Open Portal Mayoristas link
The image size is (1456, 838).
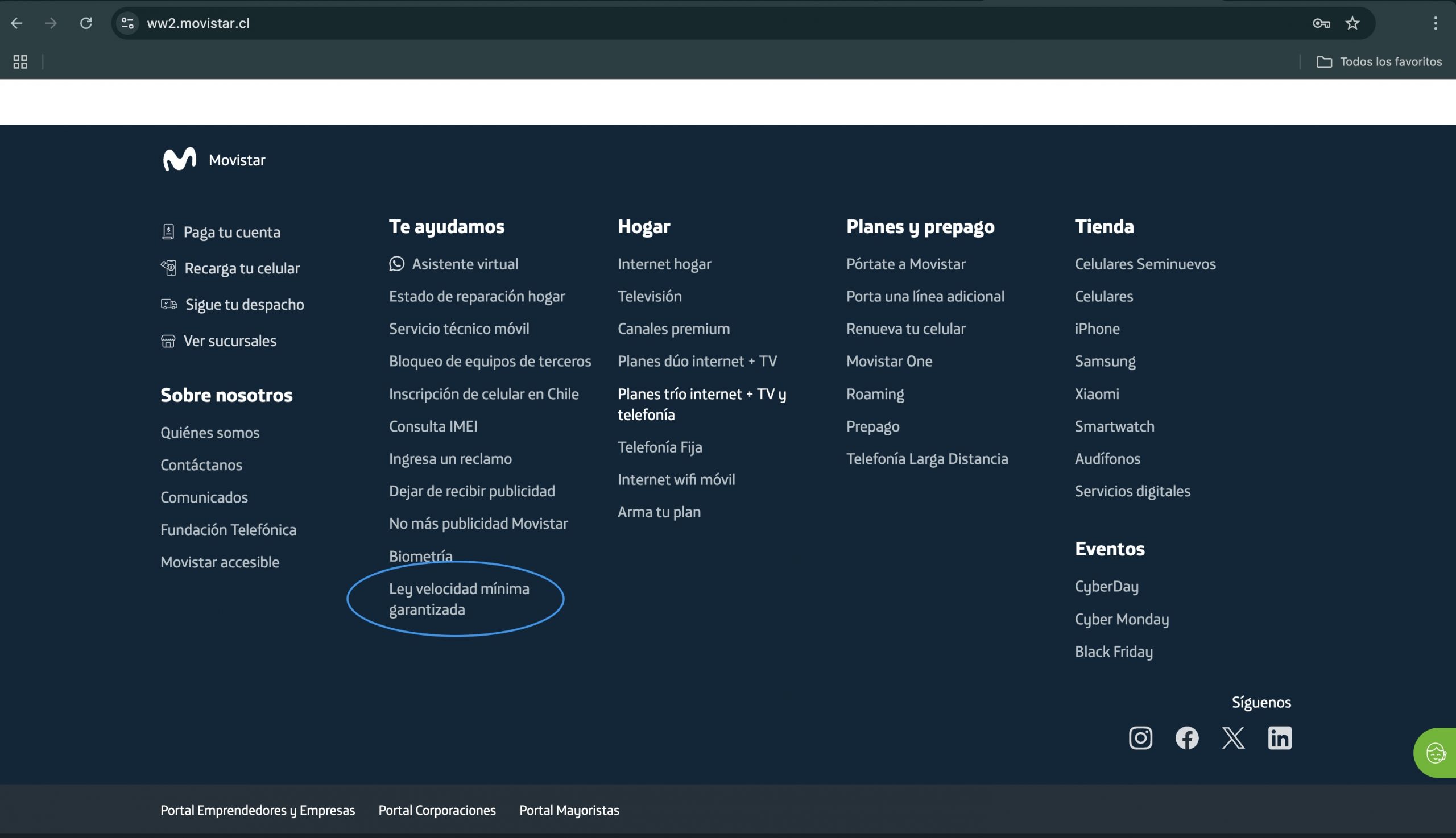(x=569, y=810)
